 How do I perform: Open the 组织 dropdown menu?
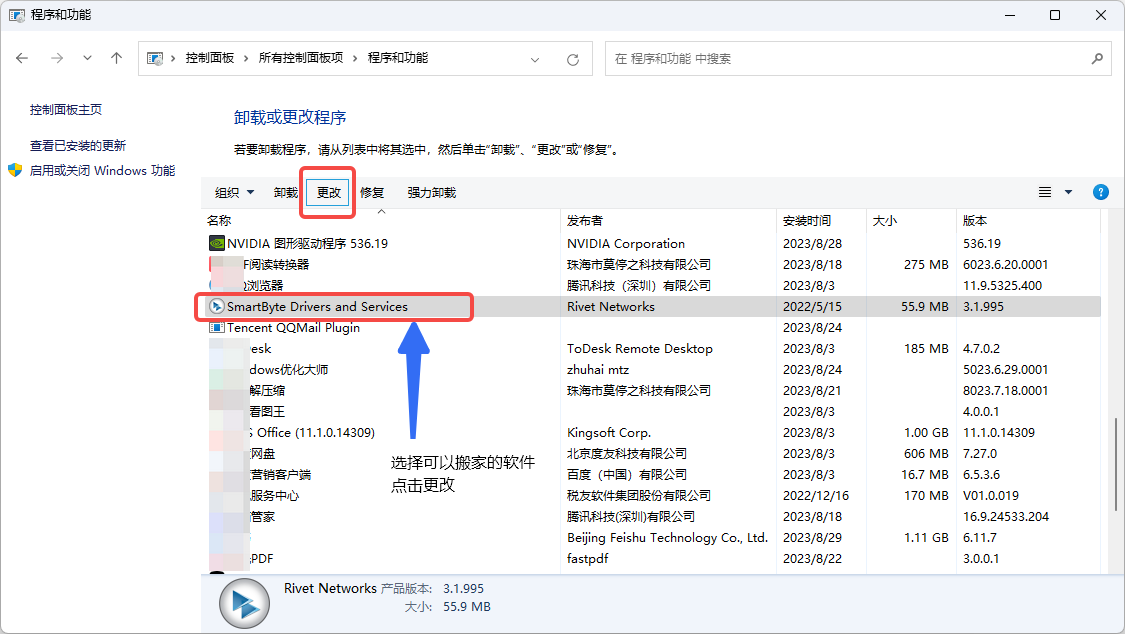coord(234,192)
